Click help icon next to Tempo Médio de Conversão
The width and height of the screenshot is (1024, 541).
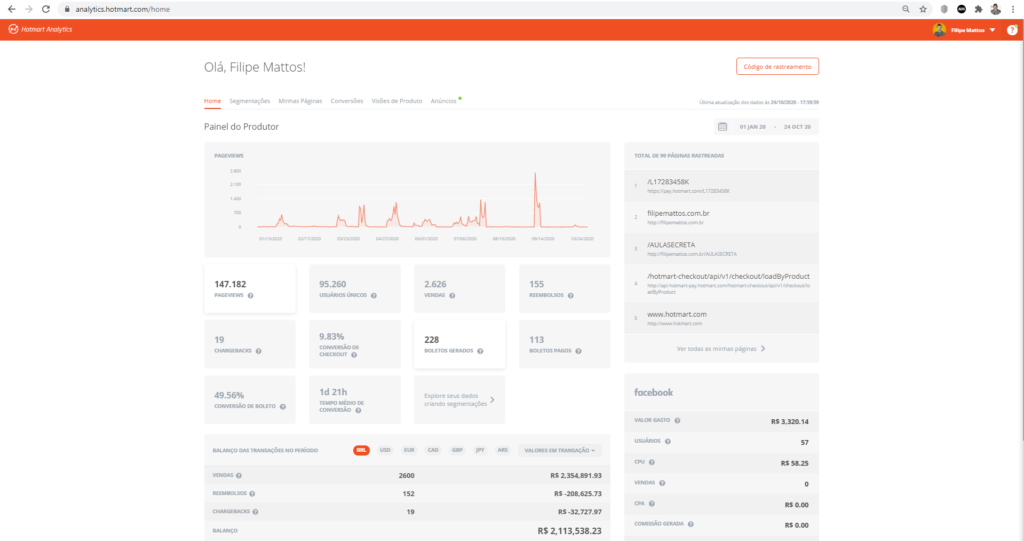358,410
